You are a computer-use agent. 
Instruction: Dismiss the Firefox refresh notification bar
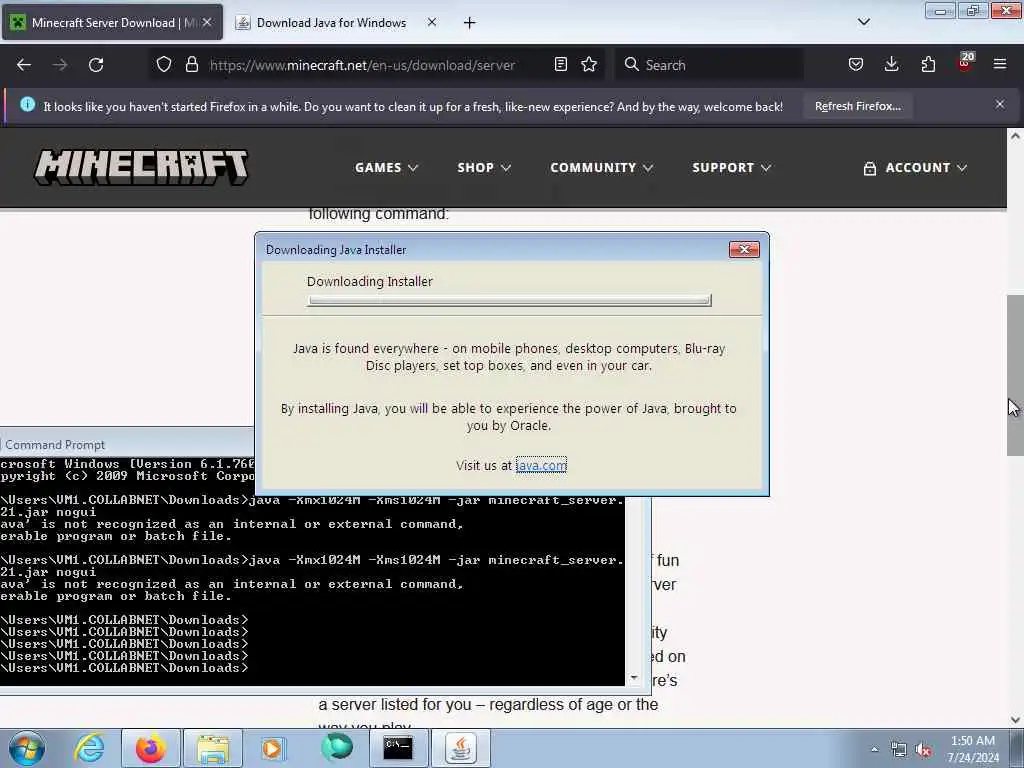pyautogui.click(x=1000, y=104)
